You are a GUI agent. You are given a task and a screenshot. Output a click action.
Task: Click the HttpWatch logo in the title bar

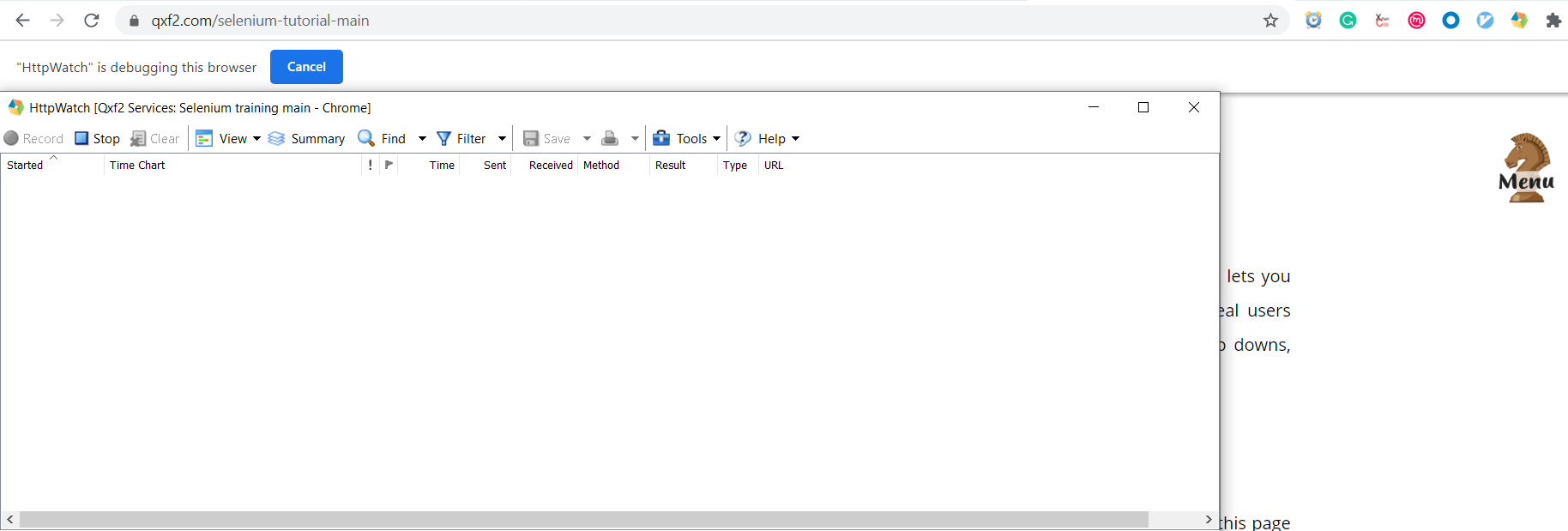[15, 107]
